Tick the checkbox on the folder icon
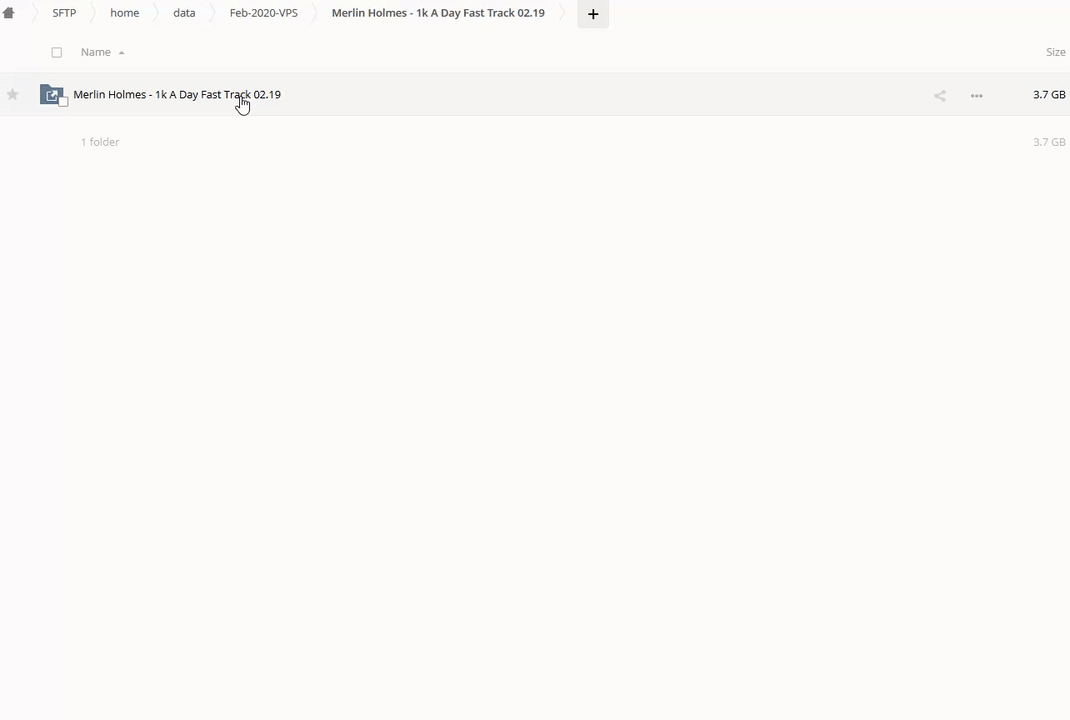The width and height of the screenshot is (1070, 720). tap(63, 101)
